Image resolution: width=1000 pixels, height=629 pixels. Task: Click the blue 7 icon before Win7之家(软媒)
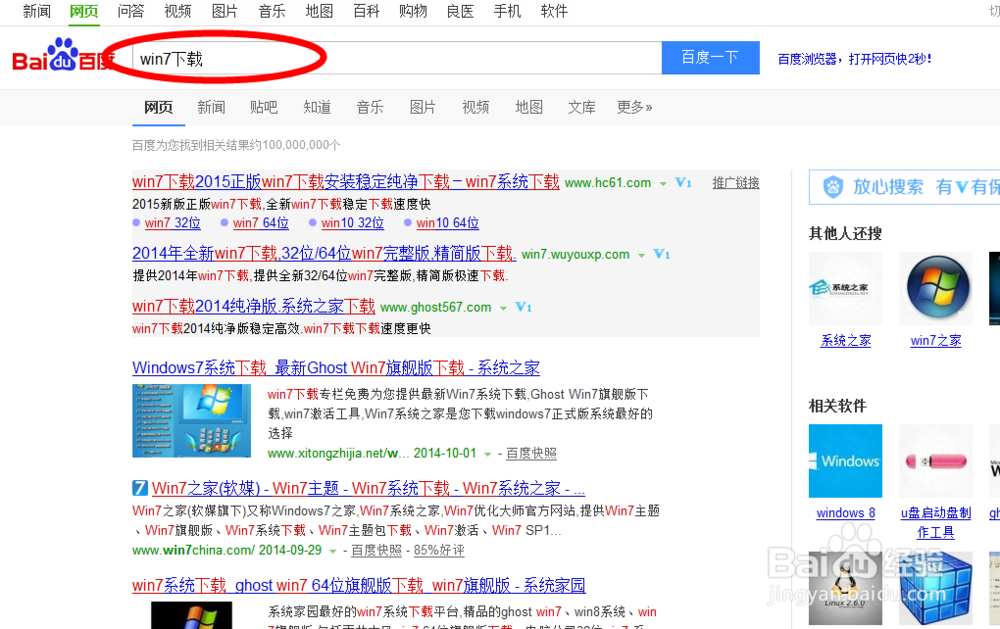[140, 488]
